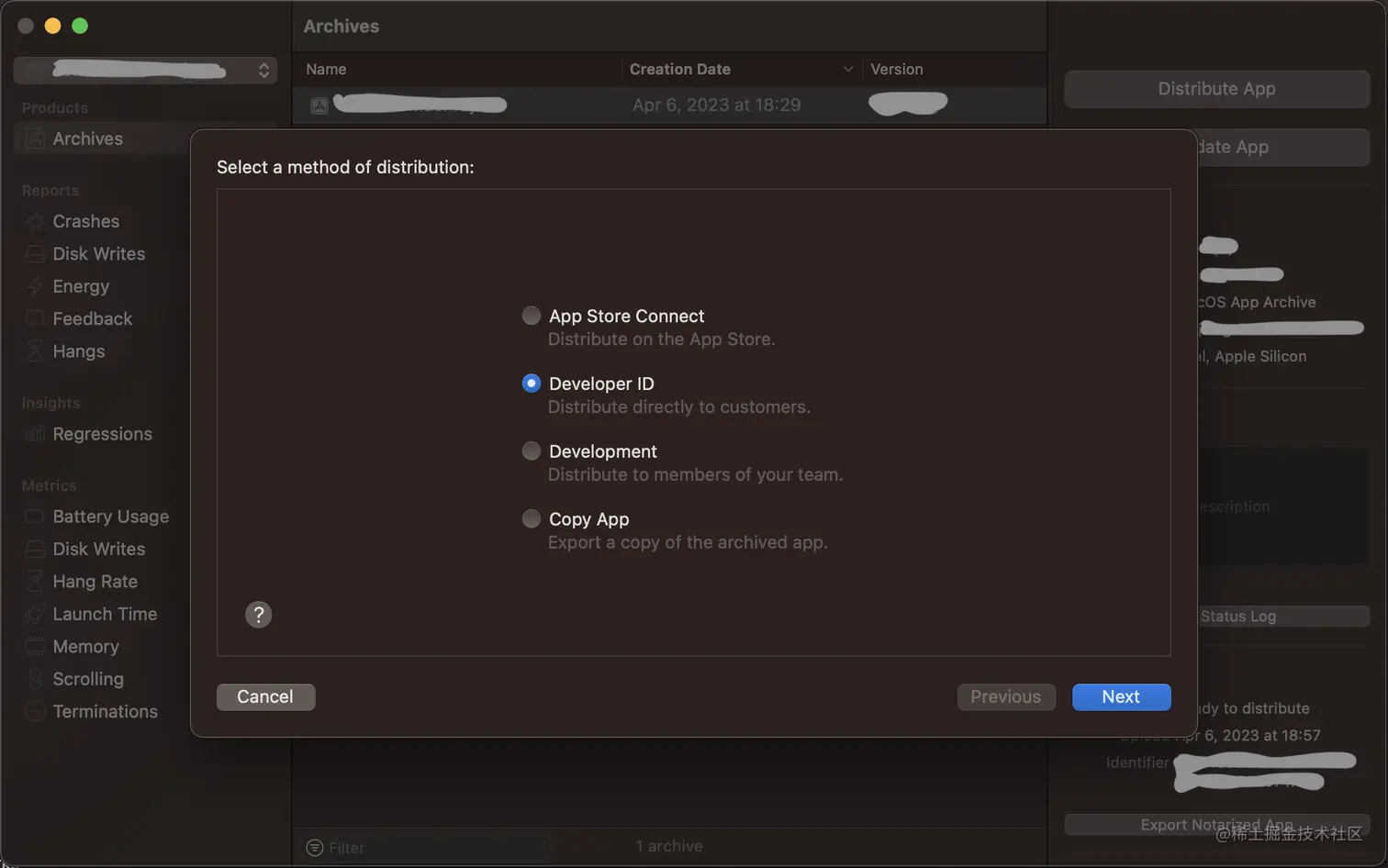Click the Archives sidebar icon
Viewport: 1388px width, 868px height.
(35, 139)
